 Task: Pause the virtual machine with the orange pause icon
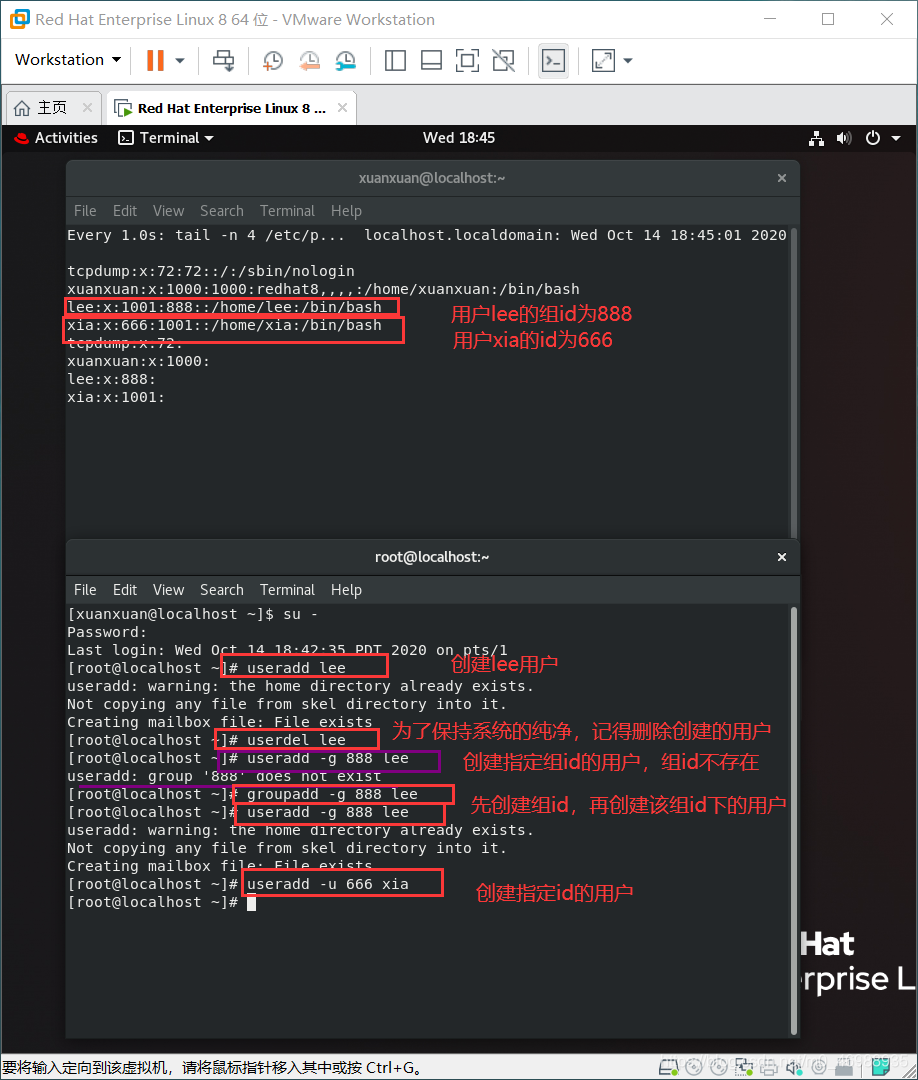(156, 61)
